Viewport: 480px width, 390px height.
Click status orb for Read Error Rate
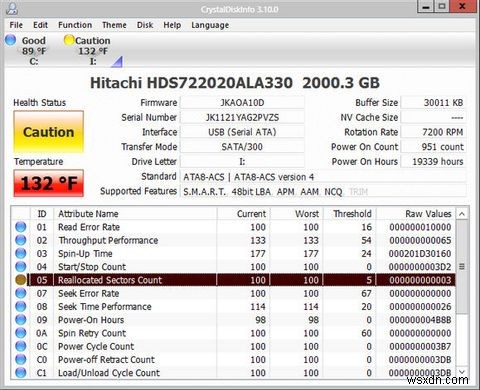(x=21, y=227)
